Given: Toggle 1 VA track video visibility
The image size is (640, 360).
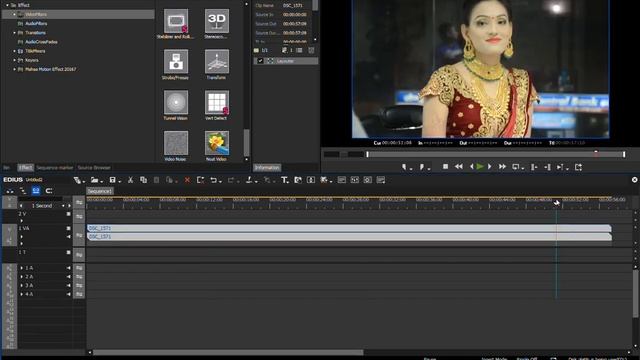Looking at the screenshot, I should click(69, 228).
